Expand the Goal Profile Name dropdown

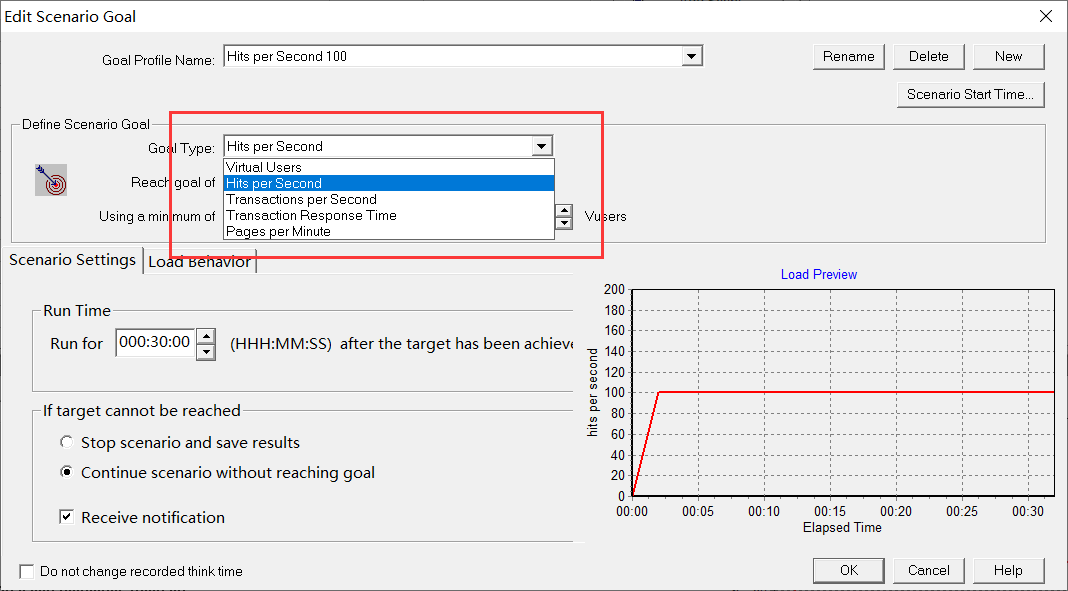point(692,57)
